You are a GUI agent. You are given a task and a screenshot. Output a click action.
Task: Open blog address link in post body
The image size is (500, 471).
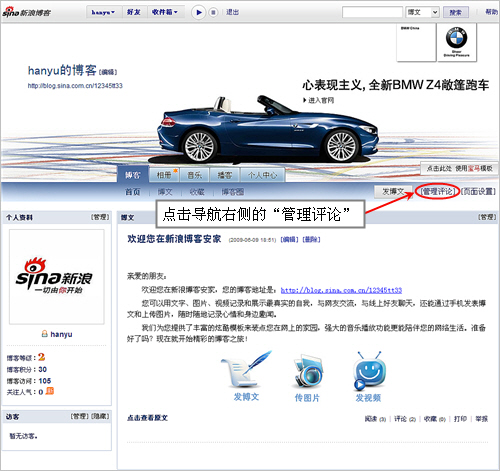tap(341, 290)
